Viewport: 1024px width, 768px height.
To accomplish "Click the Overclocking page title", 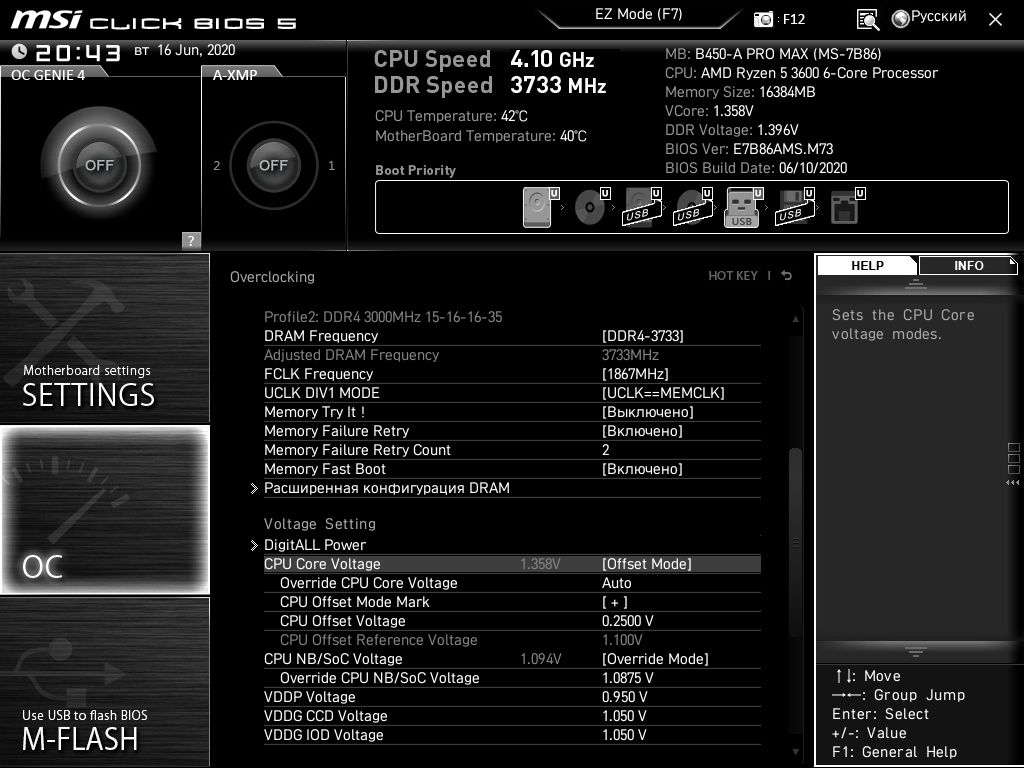I will (272, 277).
